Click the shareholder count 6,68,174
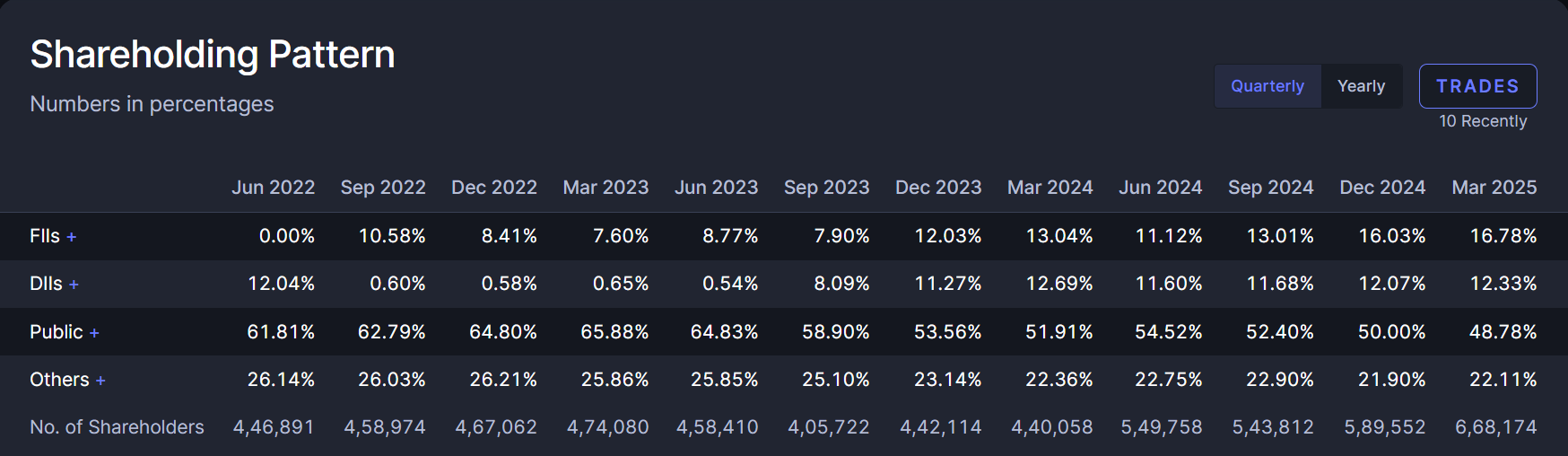This screenshot has width=1568, height=456. pyautogui.click(x=1496, y=427)
